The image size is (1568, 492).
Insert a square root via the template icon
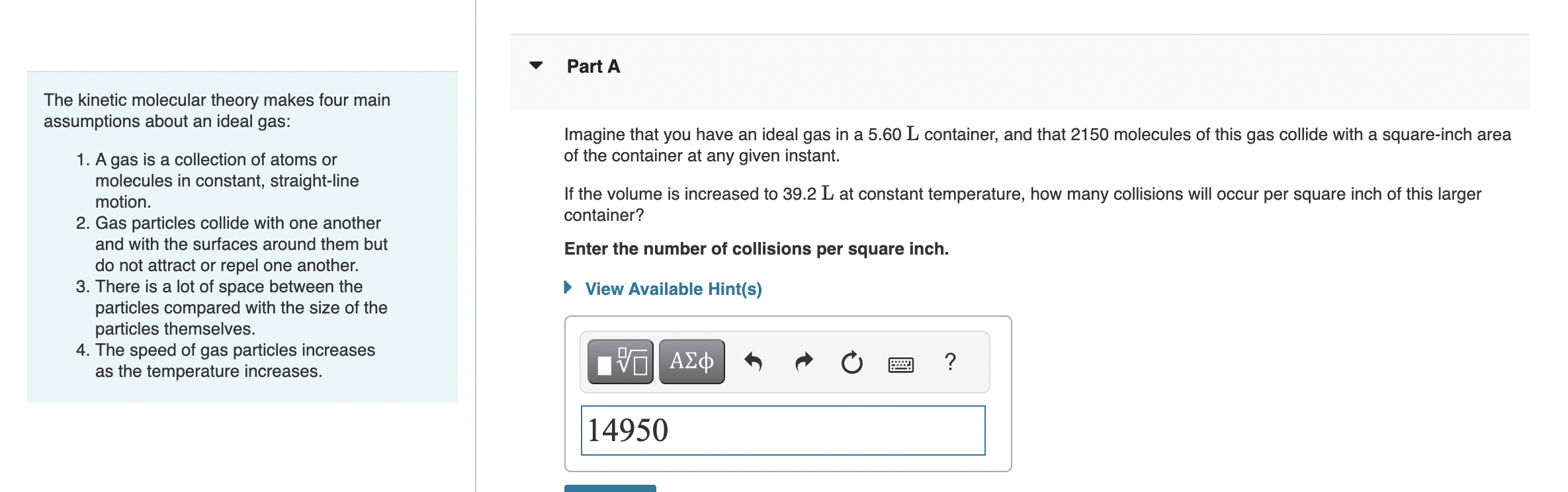(621, 361)
